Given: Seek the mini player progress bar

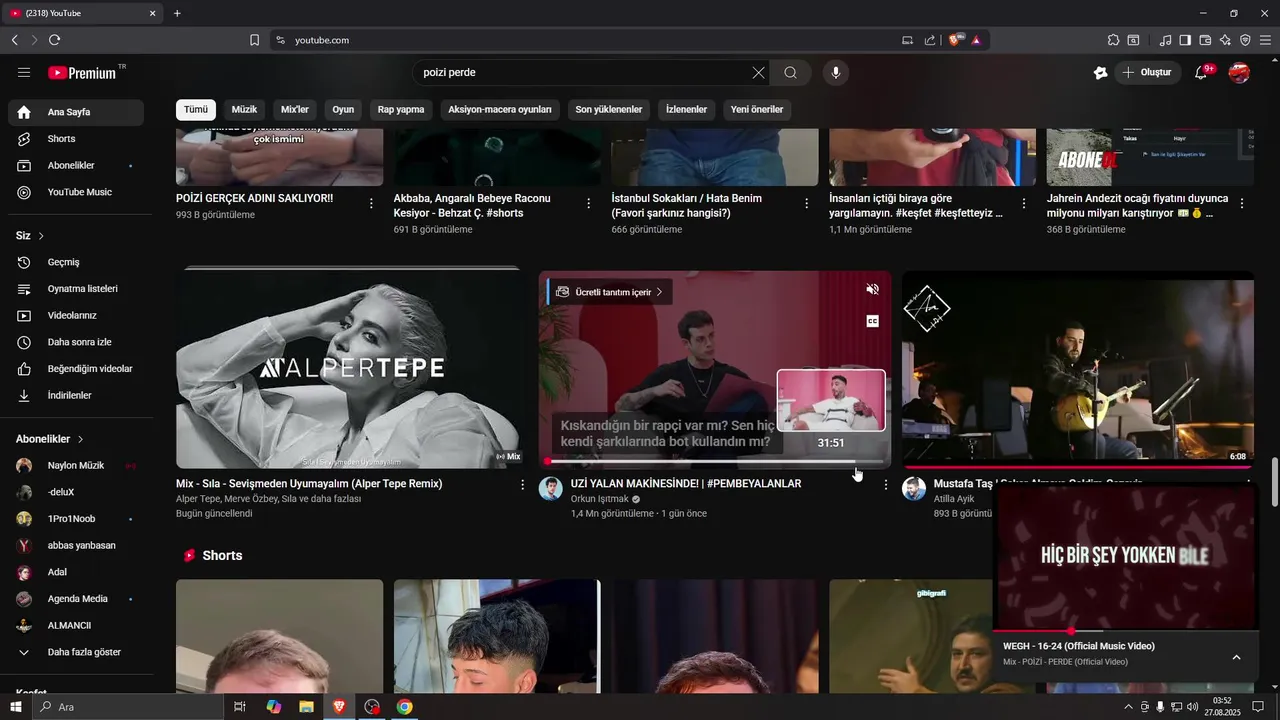Looking at the screenshot, I should pos(1125,631).
